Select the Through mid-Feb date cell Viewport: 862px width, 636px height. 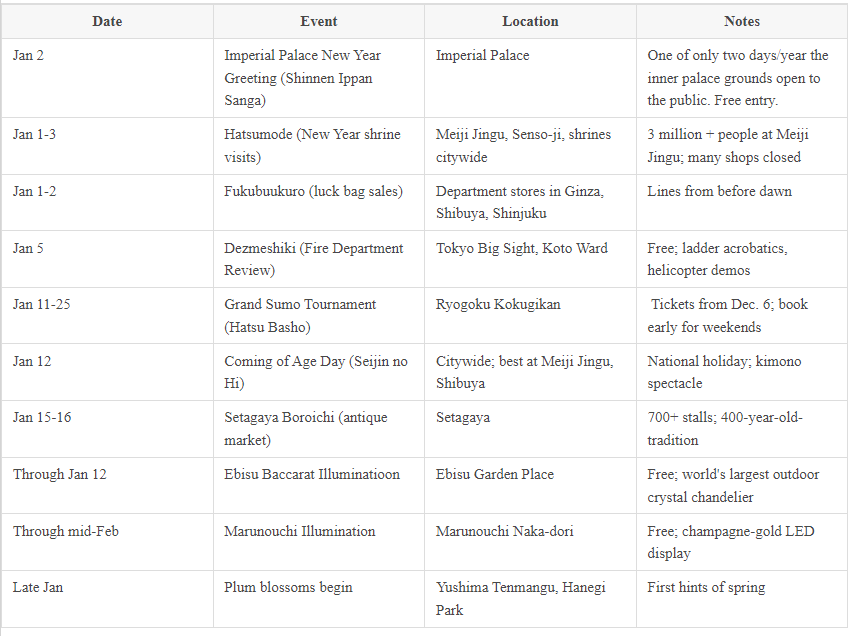coord(107,542)
